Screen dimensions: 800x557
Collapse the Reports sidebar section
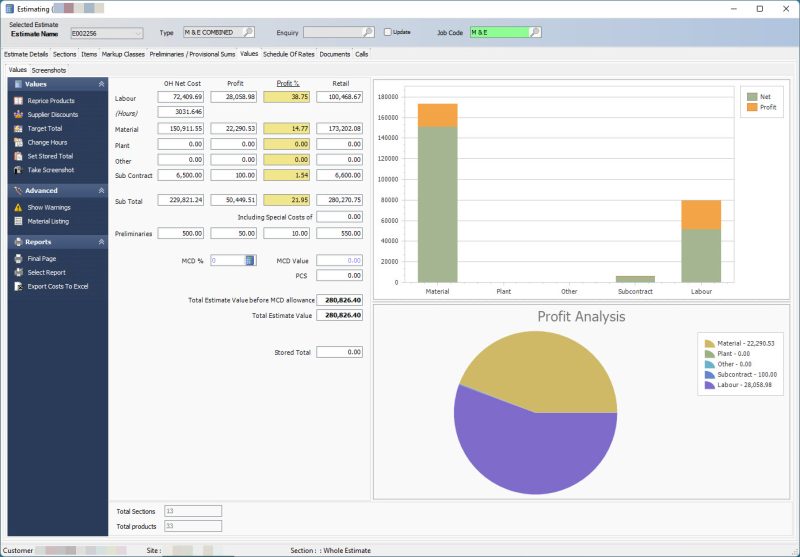[x=100, y=242]
